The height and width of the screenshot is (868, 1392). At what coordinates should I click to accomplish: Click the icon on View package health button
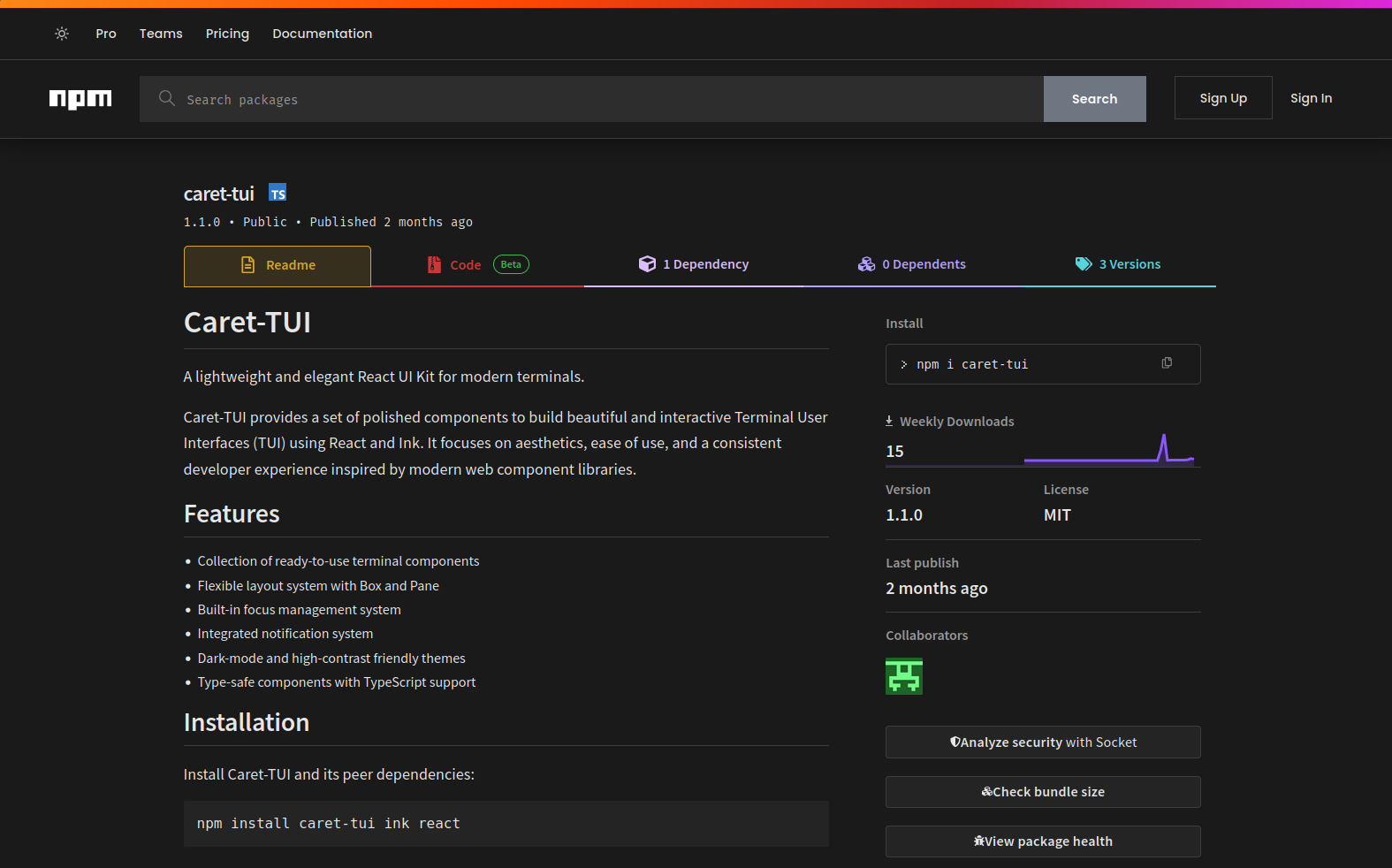(979, 841)
